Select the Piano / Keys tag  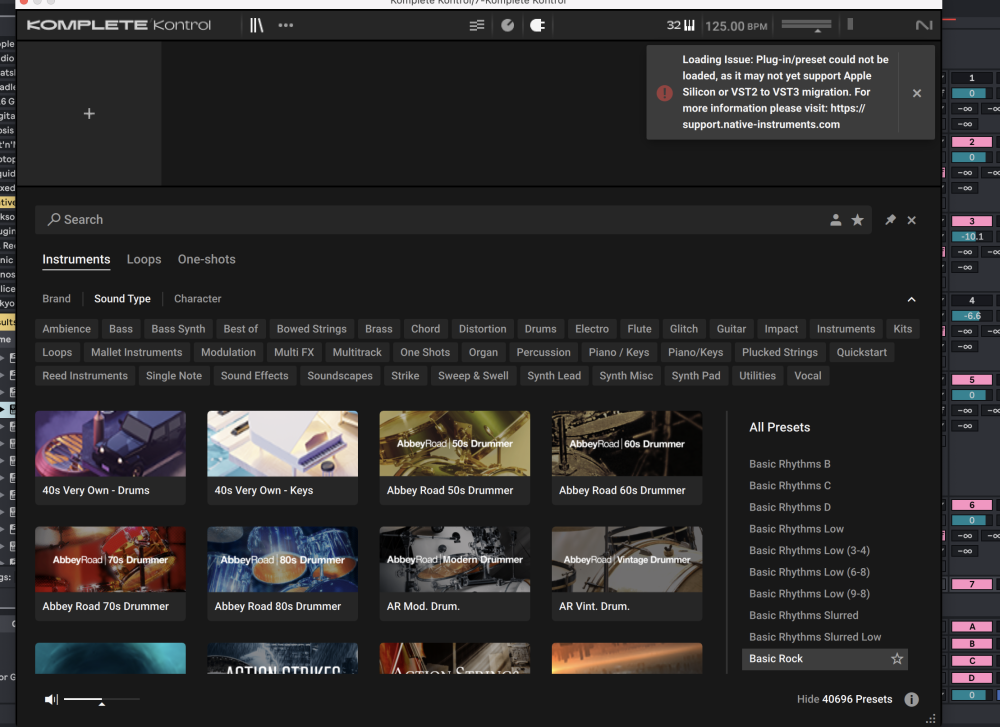pos(619,353)
